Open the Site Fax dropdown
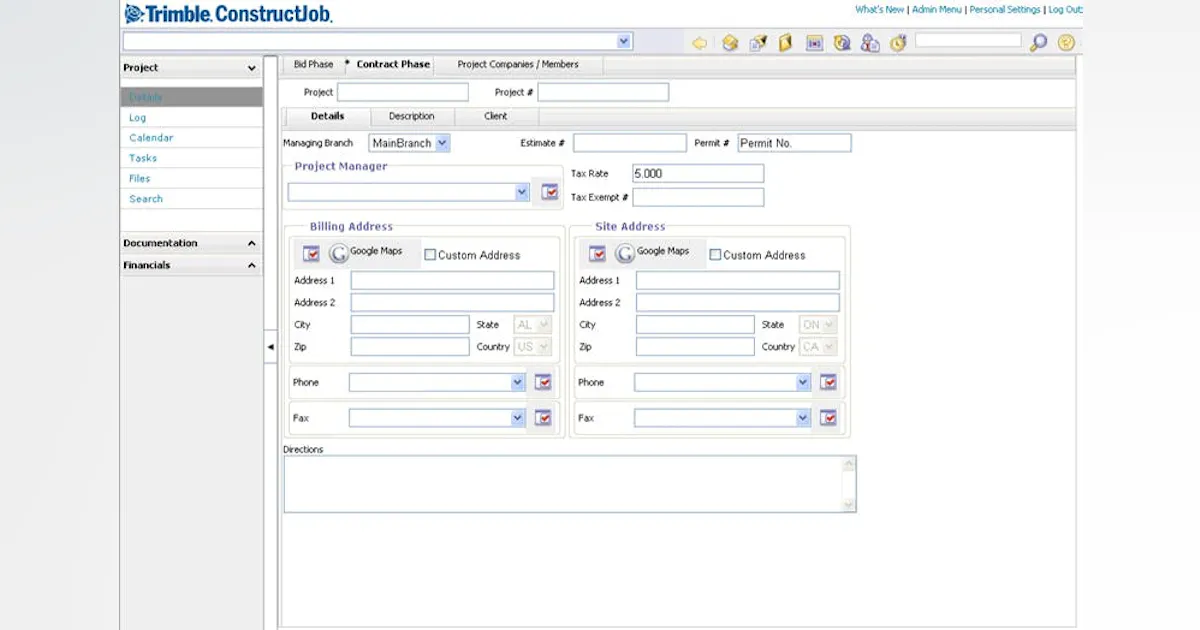The image size is (1200, 630). tap(803, 418)
